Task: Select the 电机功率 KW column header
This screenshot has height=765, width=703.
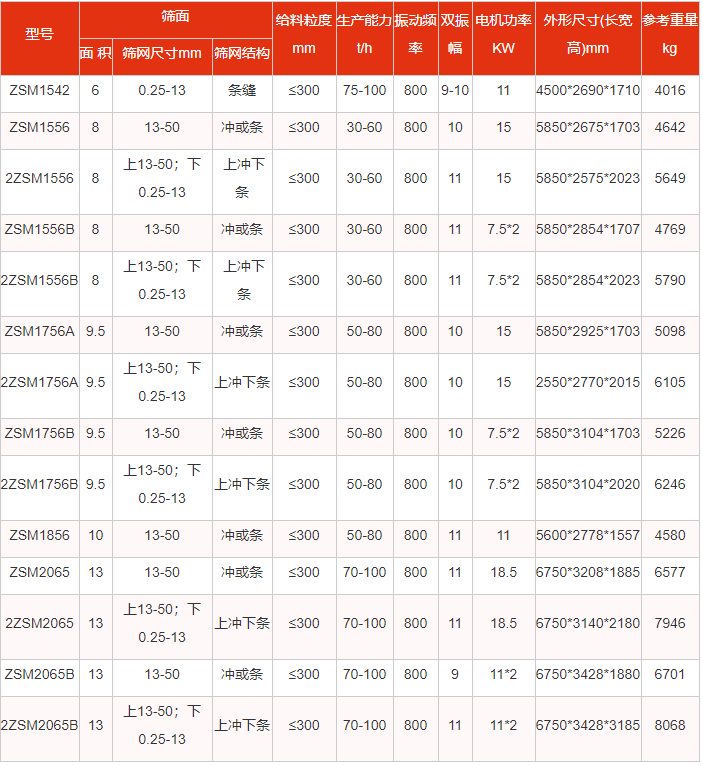Action: [503, 38]
